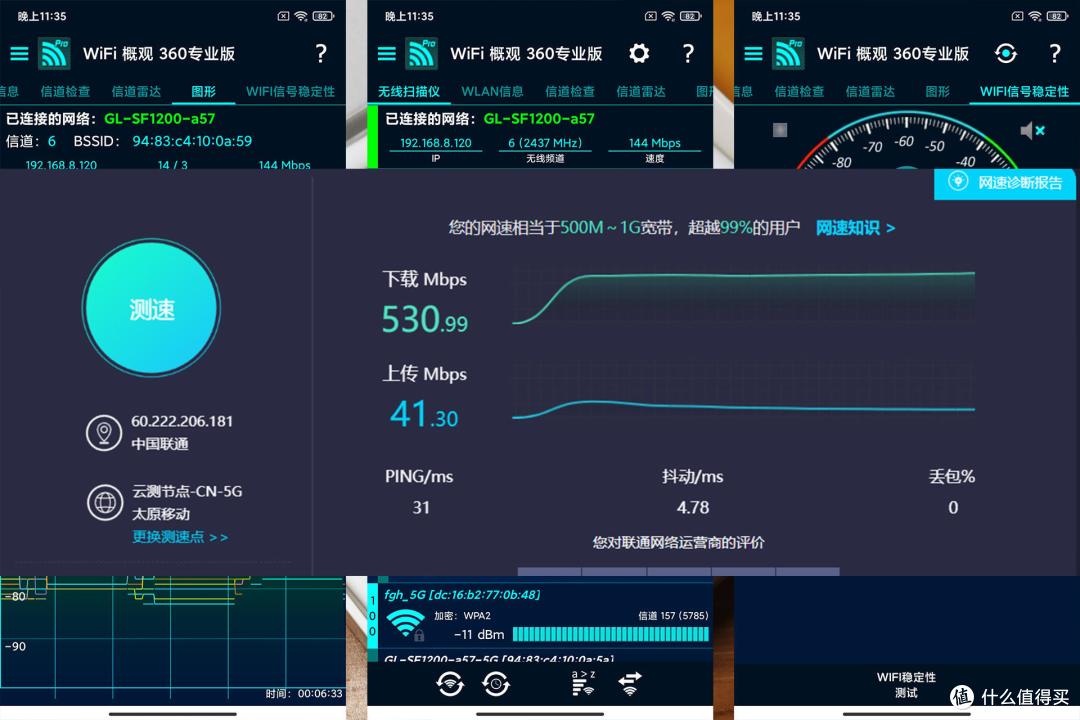Open WIFI信号稳定性 tab in left screen
The height and width of the screenshot is (720, 1080).
[290, 92]
